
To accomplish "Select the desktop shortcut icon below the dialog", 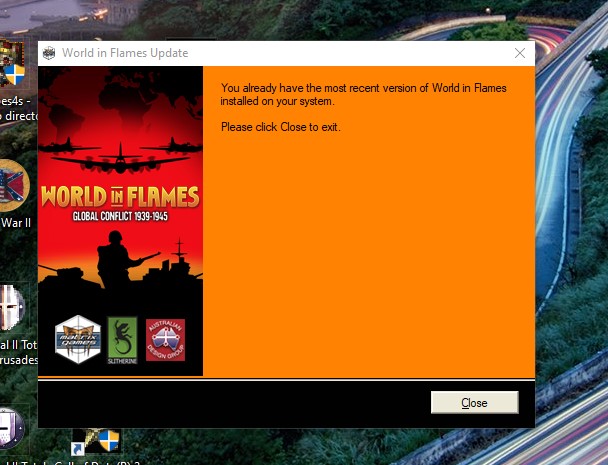I will tap(96, 442).
